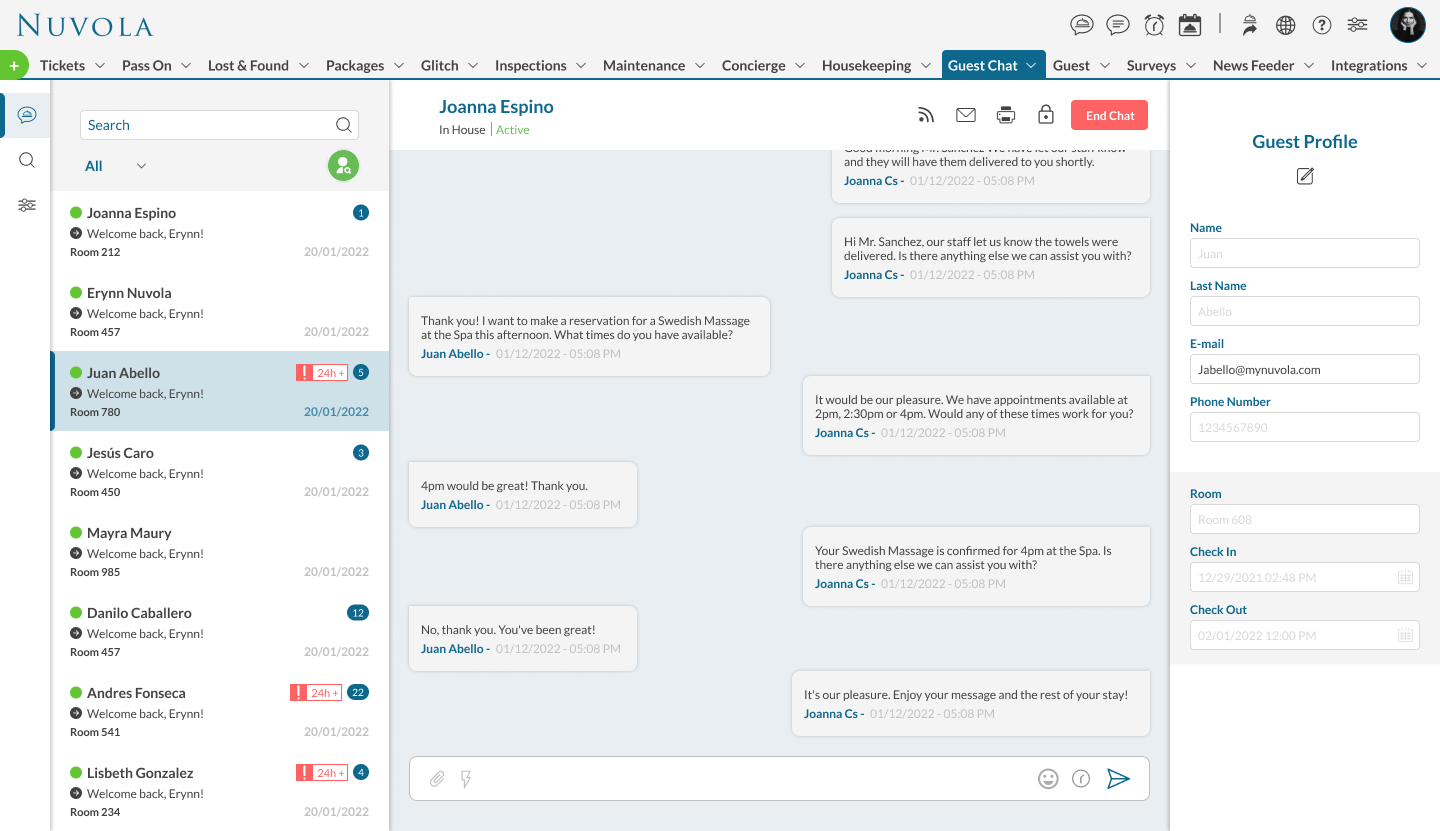Select the magnifier icon in left sidebar

pos(27,160)
